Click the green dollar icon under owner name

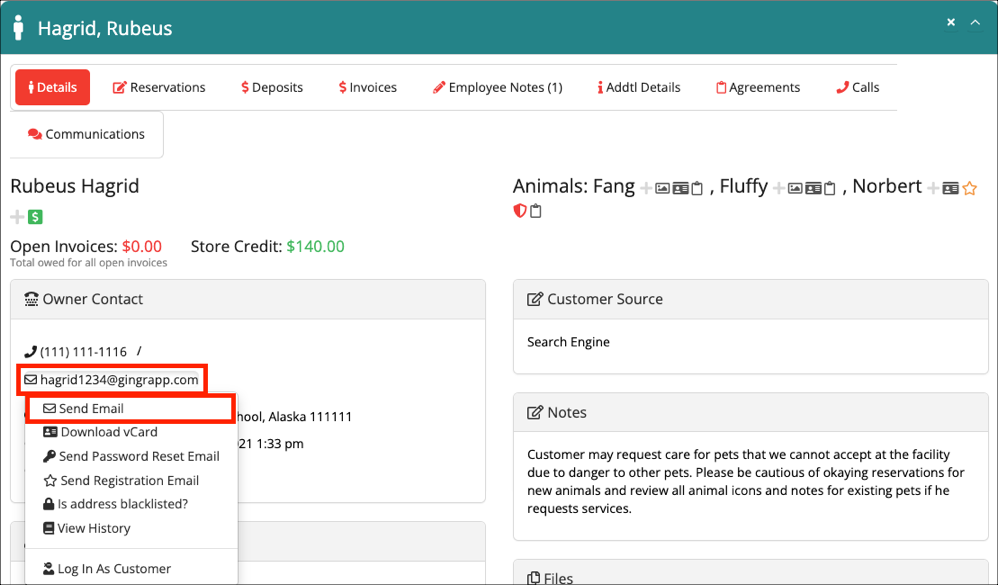pyautogui.click(x=35, y=217)
